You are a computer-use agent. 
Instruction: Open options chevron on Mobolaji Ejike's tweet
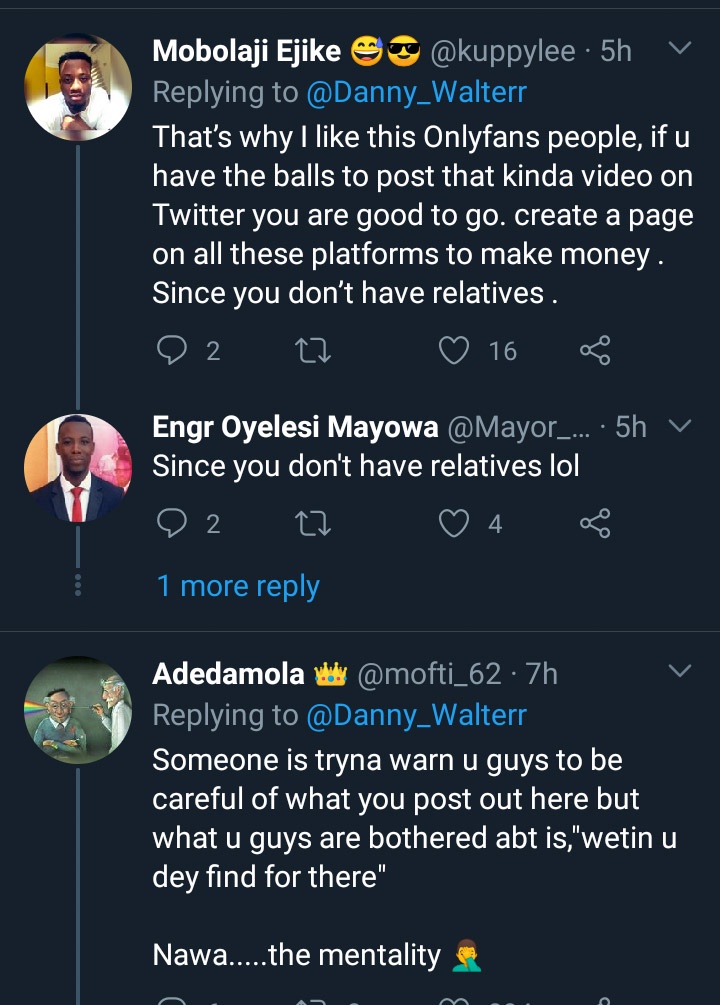pos(680,49)
